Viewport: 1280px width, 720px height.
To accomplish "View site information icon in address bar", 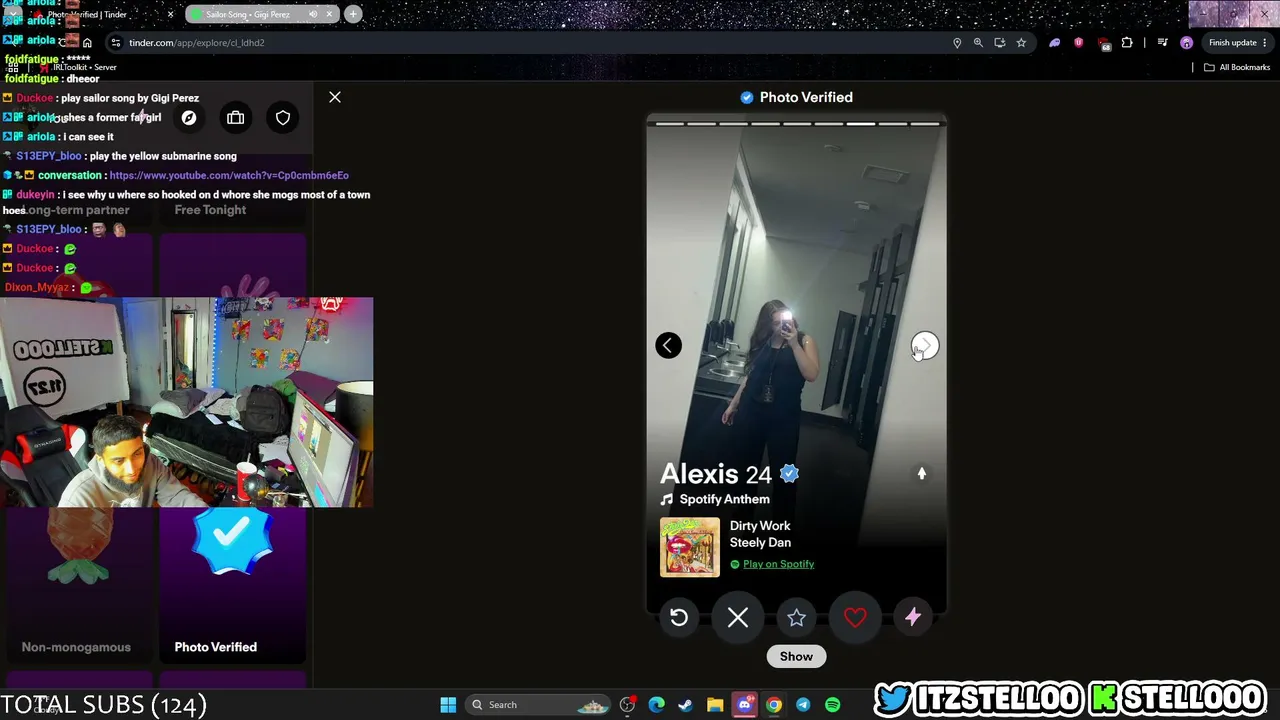I will [x=116, y=43].
